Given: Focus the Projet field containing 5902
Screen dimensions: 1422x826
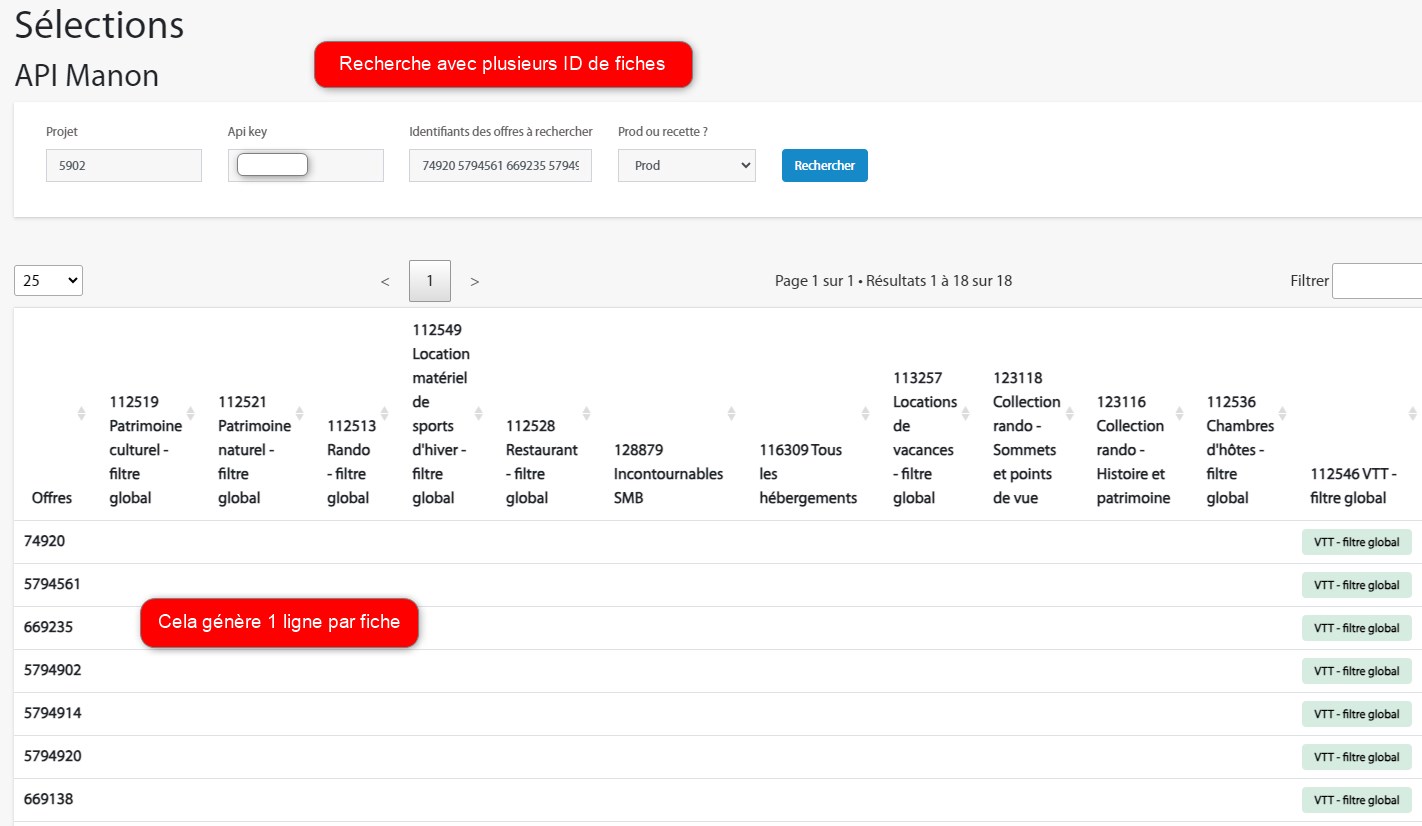Looking at the screenshot, I should pos(124,165).
